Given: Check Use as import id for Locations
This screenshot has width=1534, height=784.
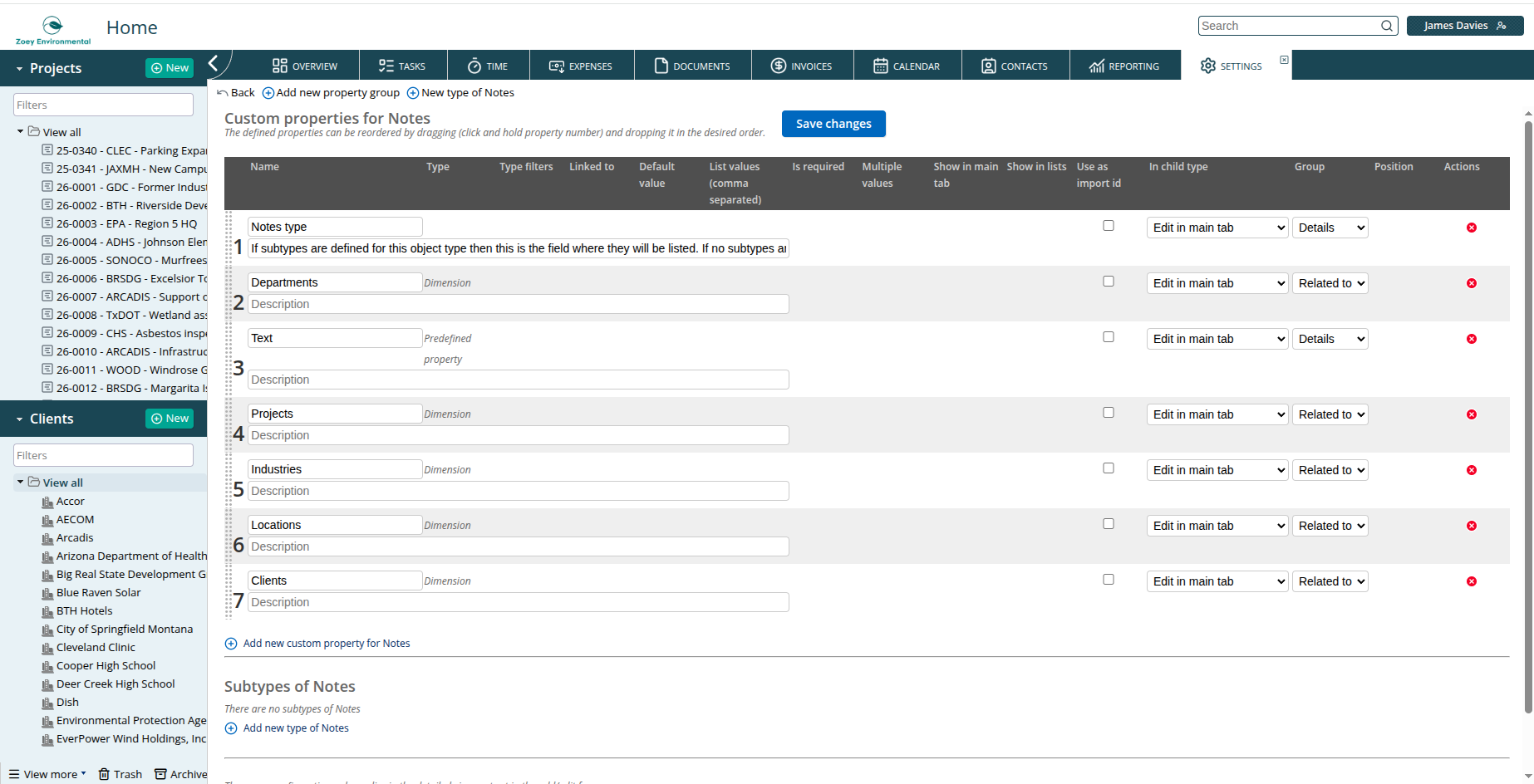Looking at the screenshot, I should [x=1108, y=524].
